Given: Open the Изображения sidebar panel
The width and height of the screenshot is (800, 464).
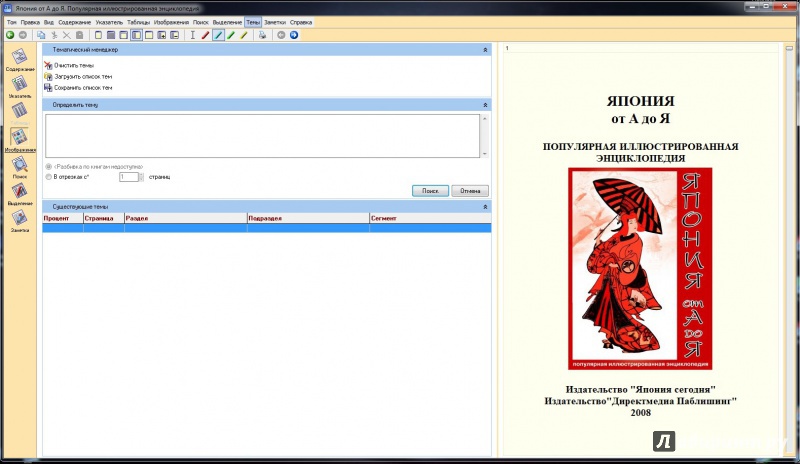Looking at the screenshot, I should click(20, 140).
